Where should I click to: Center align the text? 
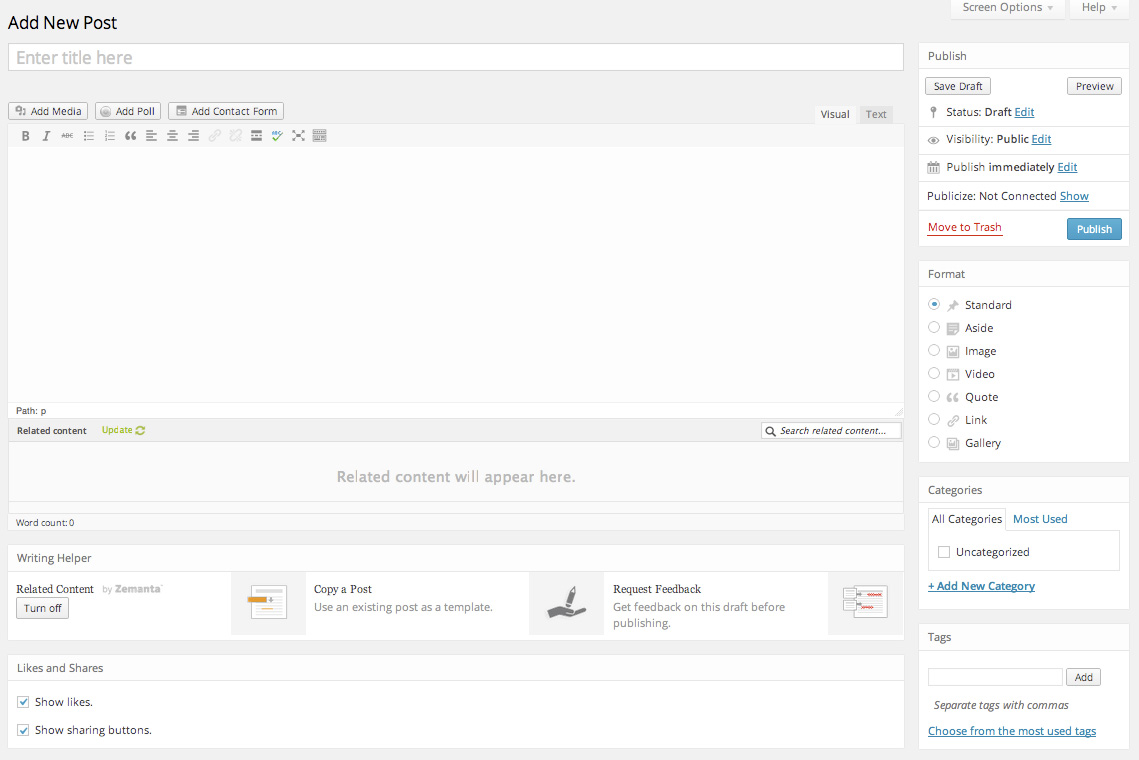[172, 136]
